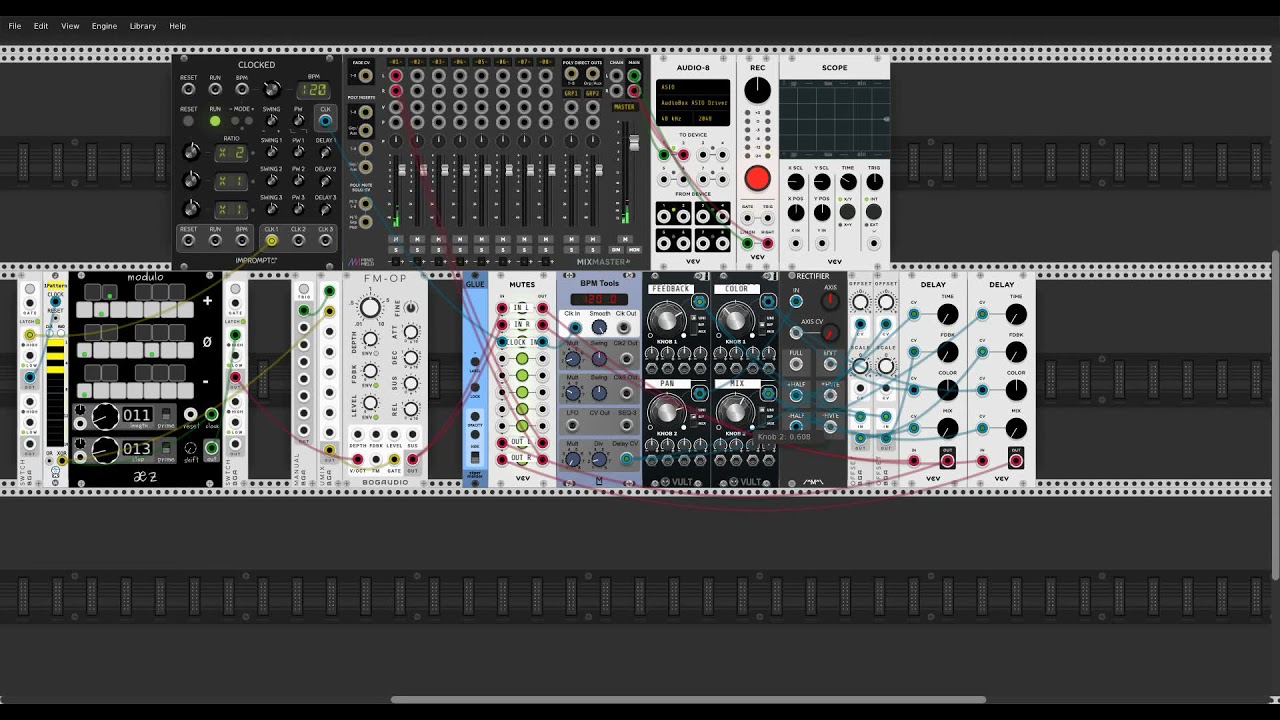The image size is (1280, 720).
Task: Open the File menu
Action: pyautogui.click(x=15, y=26)
